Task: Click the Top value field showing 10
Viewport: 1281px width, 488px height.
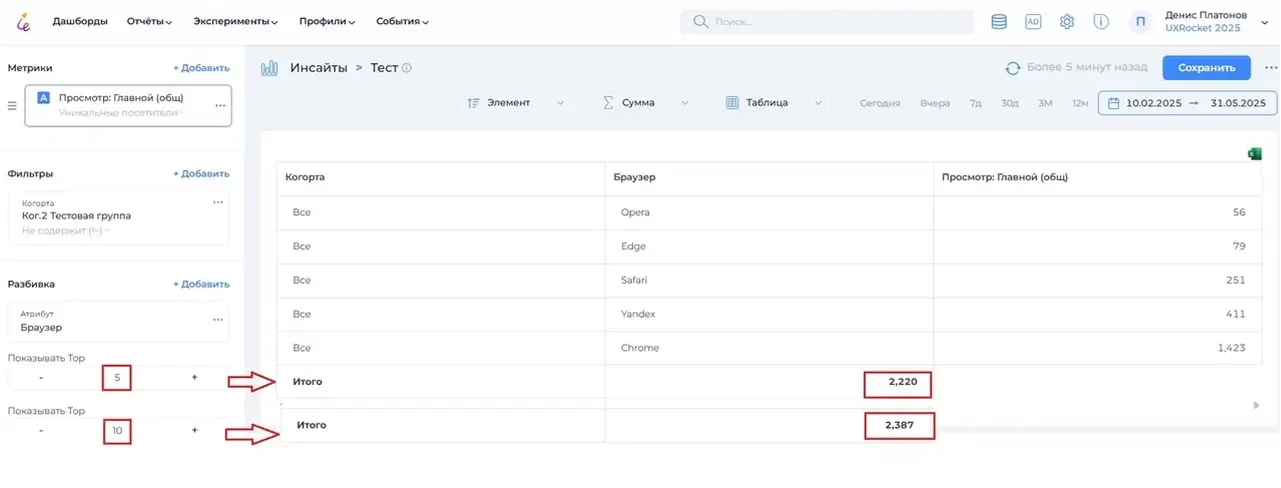Action: (117, 431)
